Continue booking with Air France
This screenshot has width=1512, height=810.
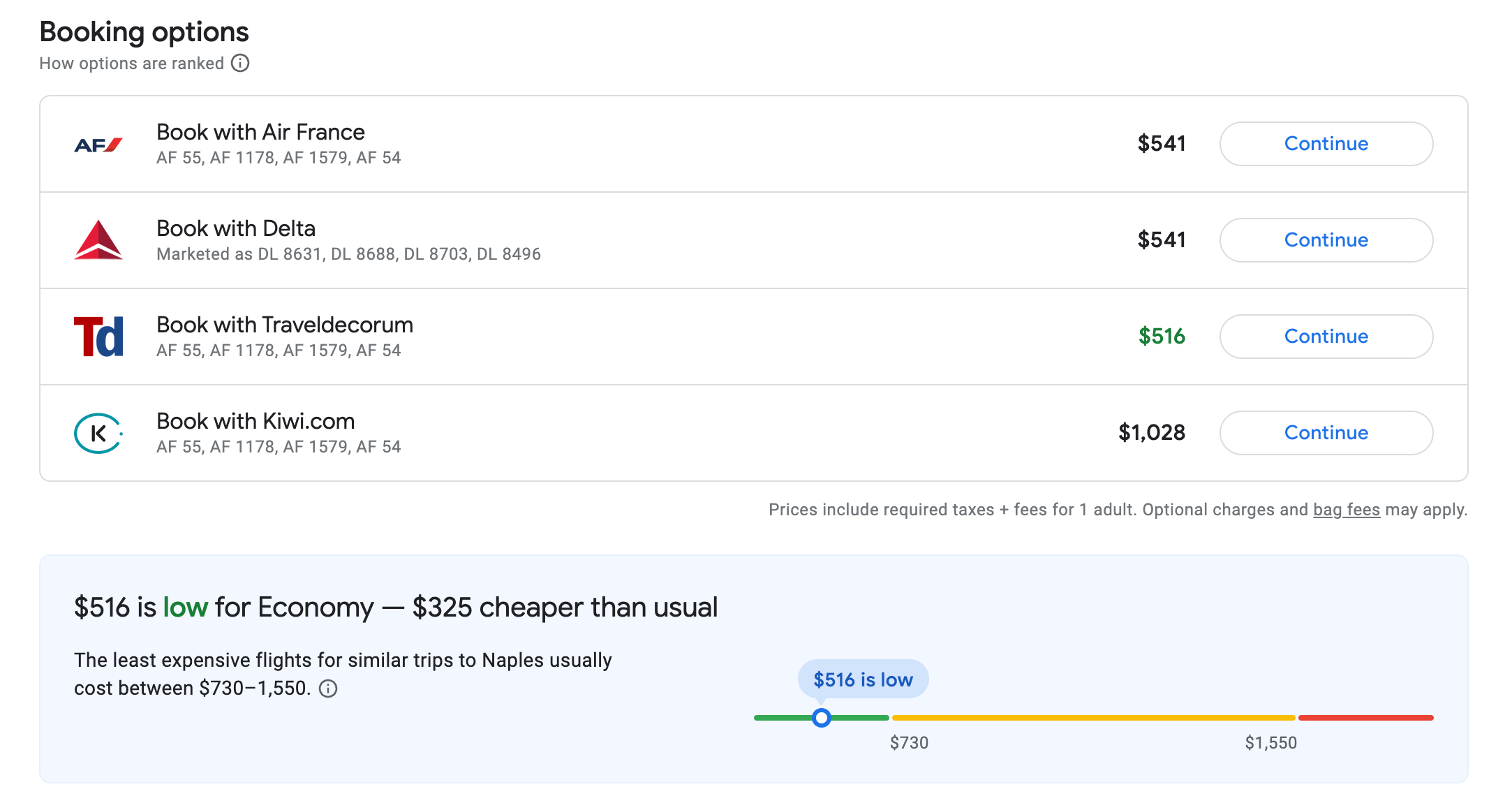[1326, 144]
